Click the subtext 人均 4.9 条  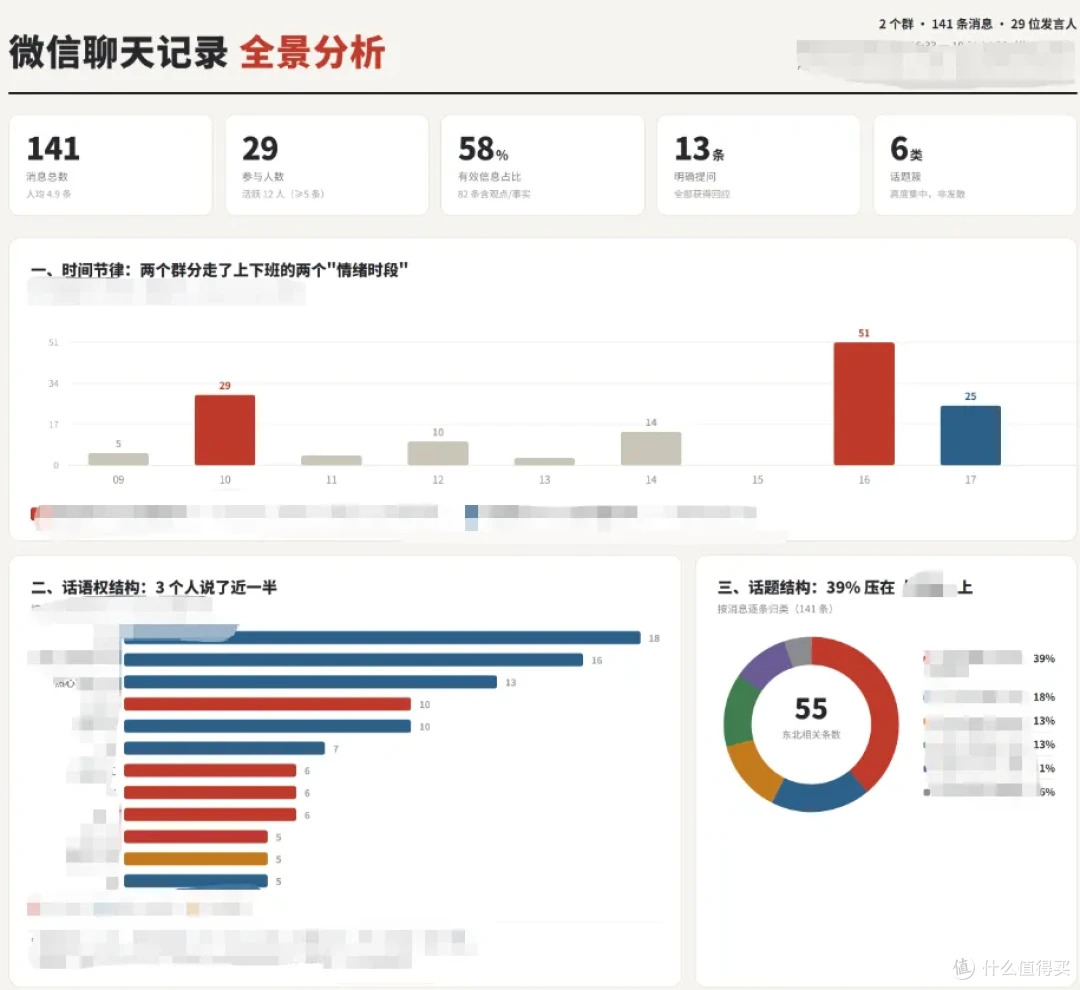click(49, 194)
